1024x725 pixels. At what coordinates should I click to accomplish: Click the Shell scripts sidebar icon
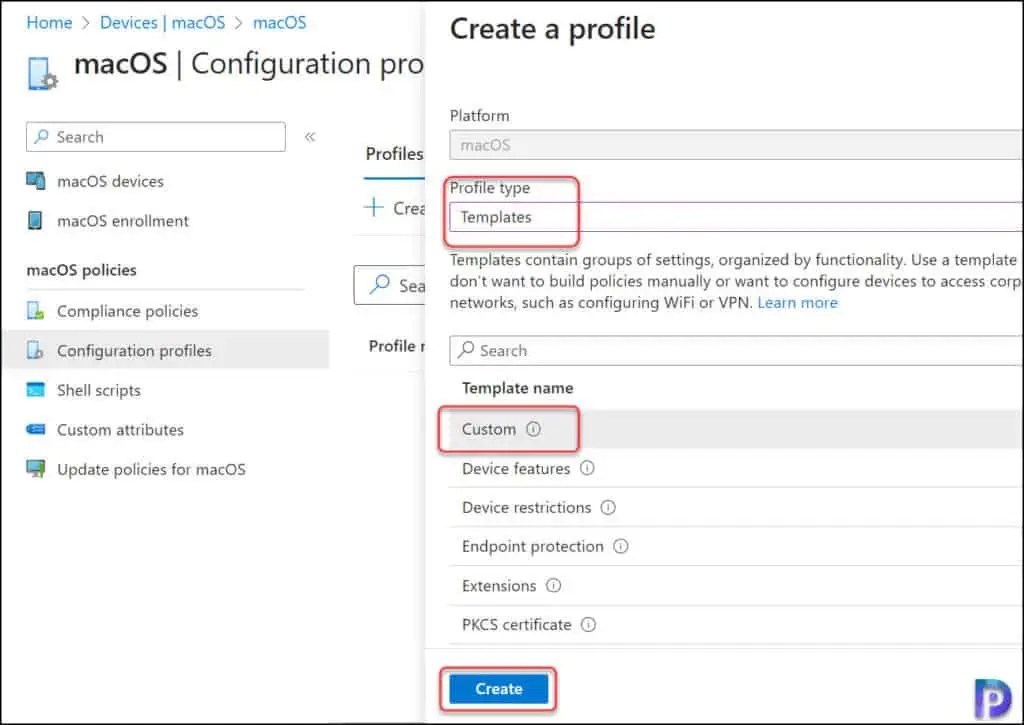(36, 391)
